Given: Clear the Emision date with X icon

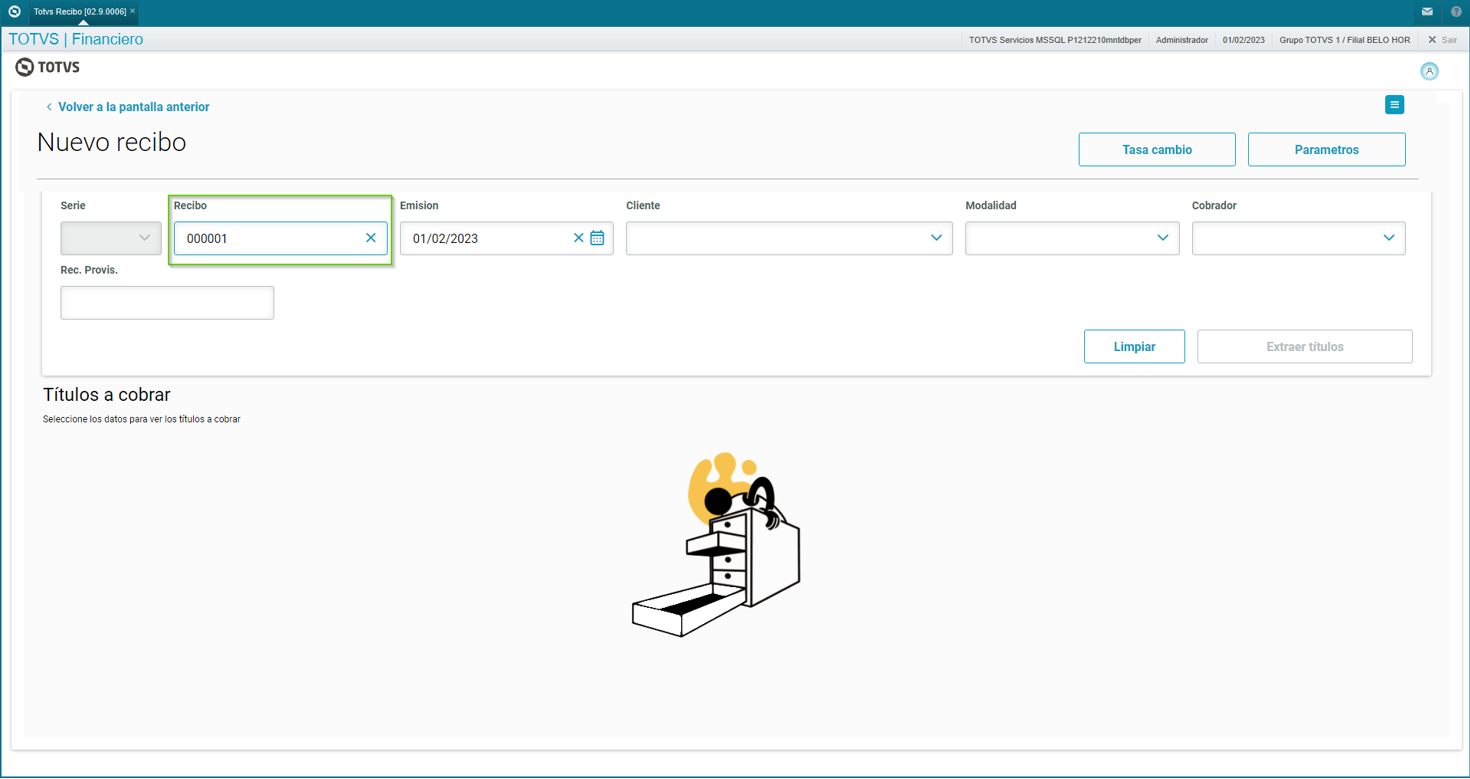Looking at the screenshot, I should [578, 238].
